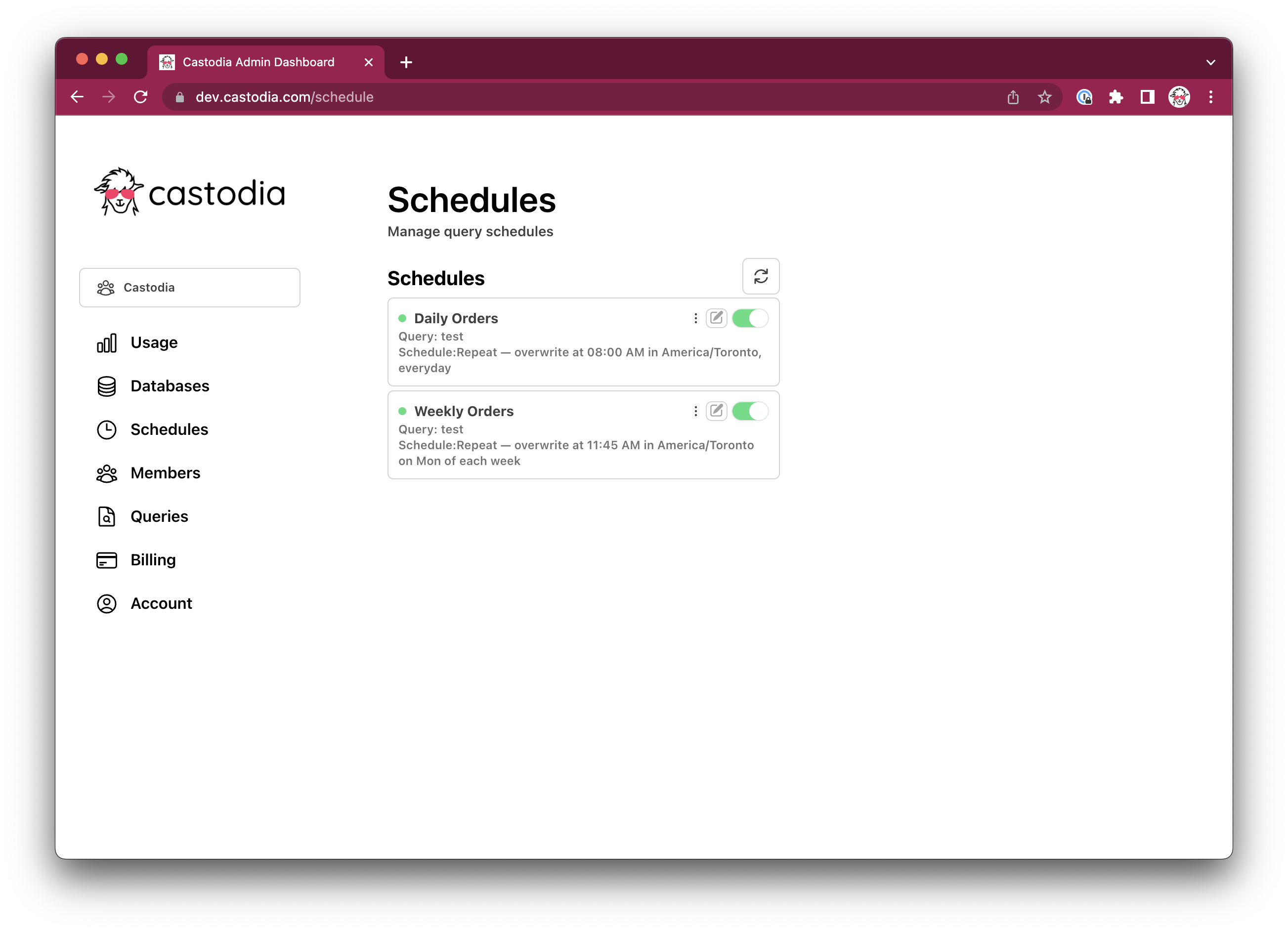Screen dimensions: 1288x932
Task: Click the Billing credit card icon
Action: [x=107, y=560]
